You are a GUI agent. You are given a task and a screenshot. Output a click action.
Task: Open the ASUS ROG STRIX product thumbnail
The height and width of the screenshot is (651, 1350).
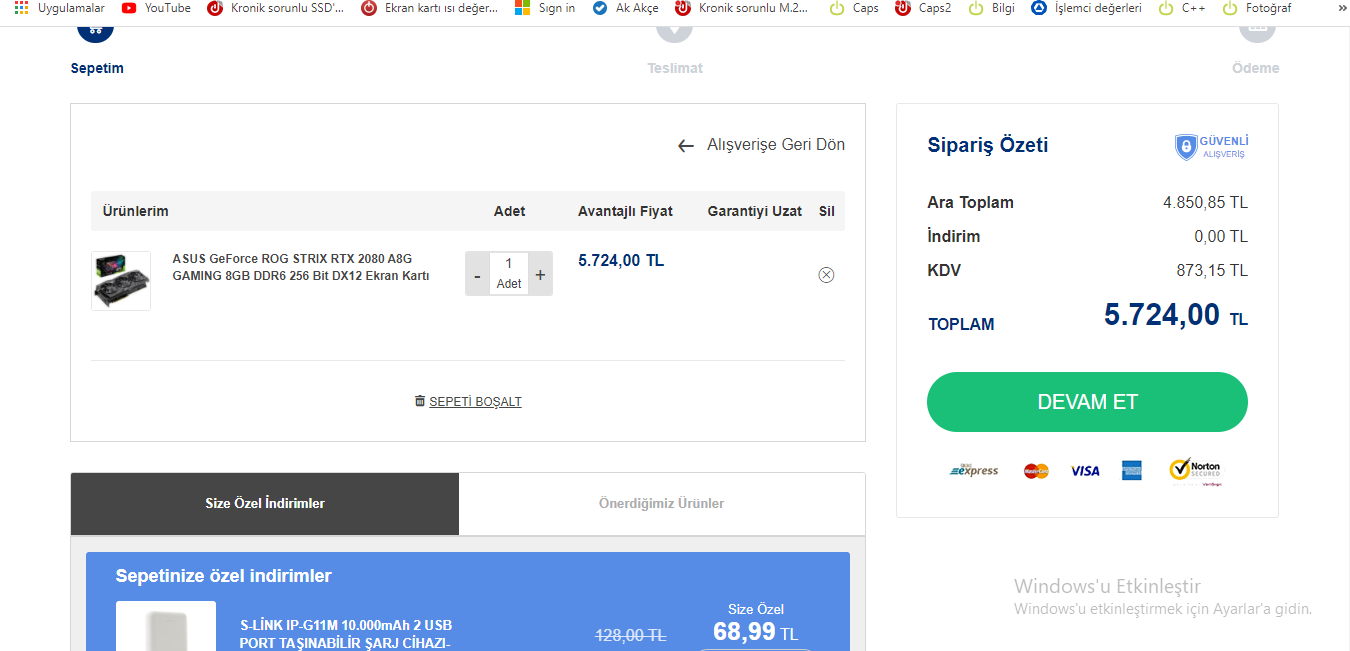pos(121,281)
